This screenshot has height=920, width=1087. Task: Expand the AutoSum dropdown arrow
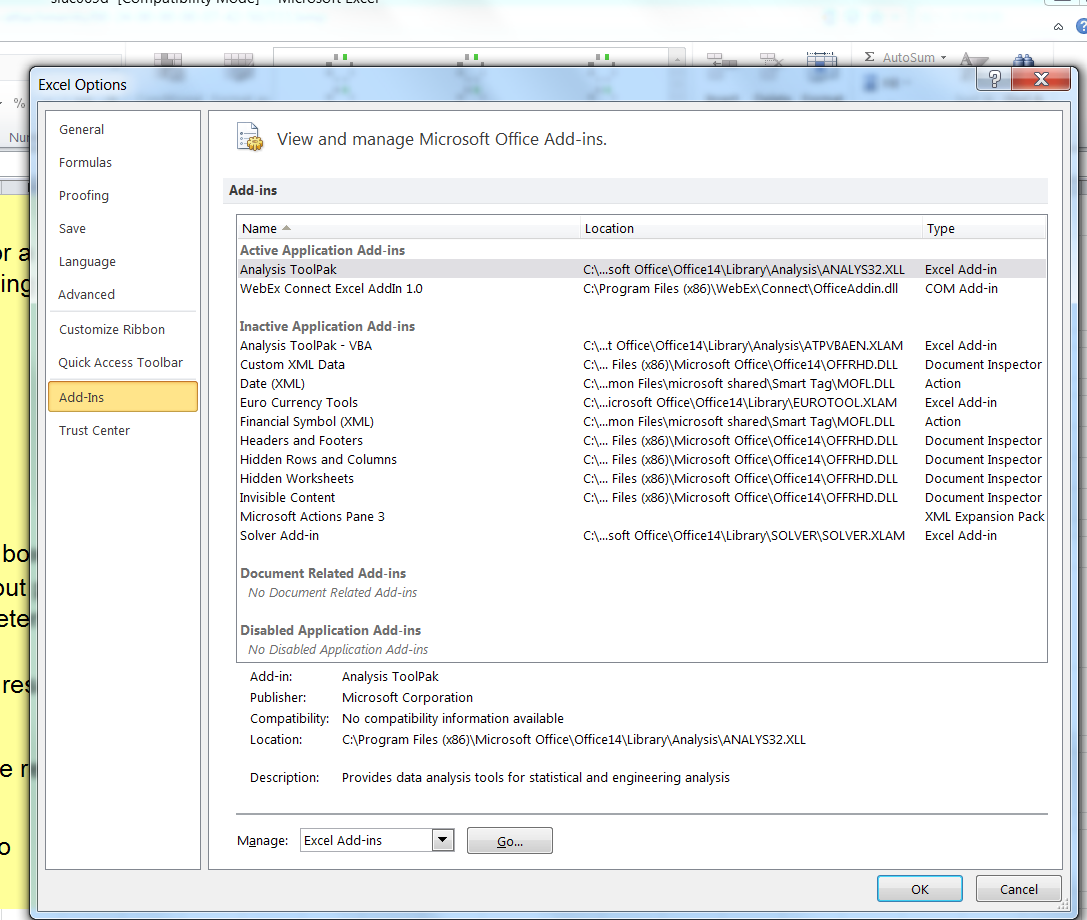pyautogui.click(x=943, y=58)
